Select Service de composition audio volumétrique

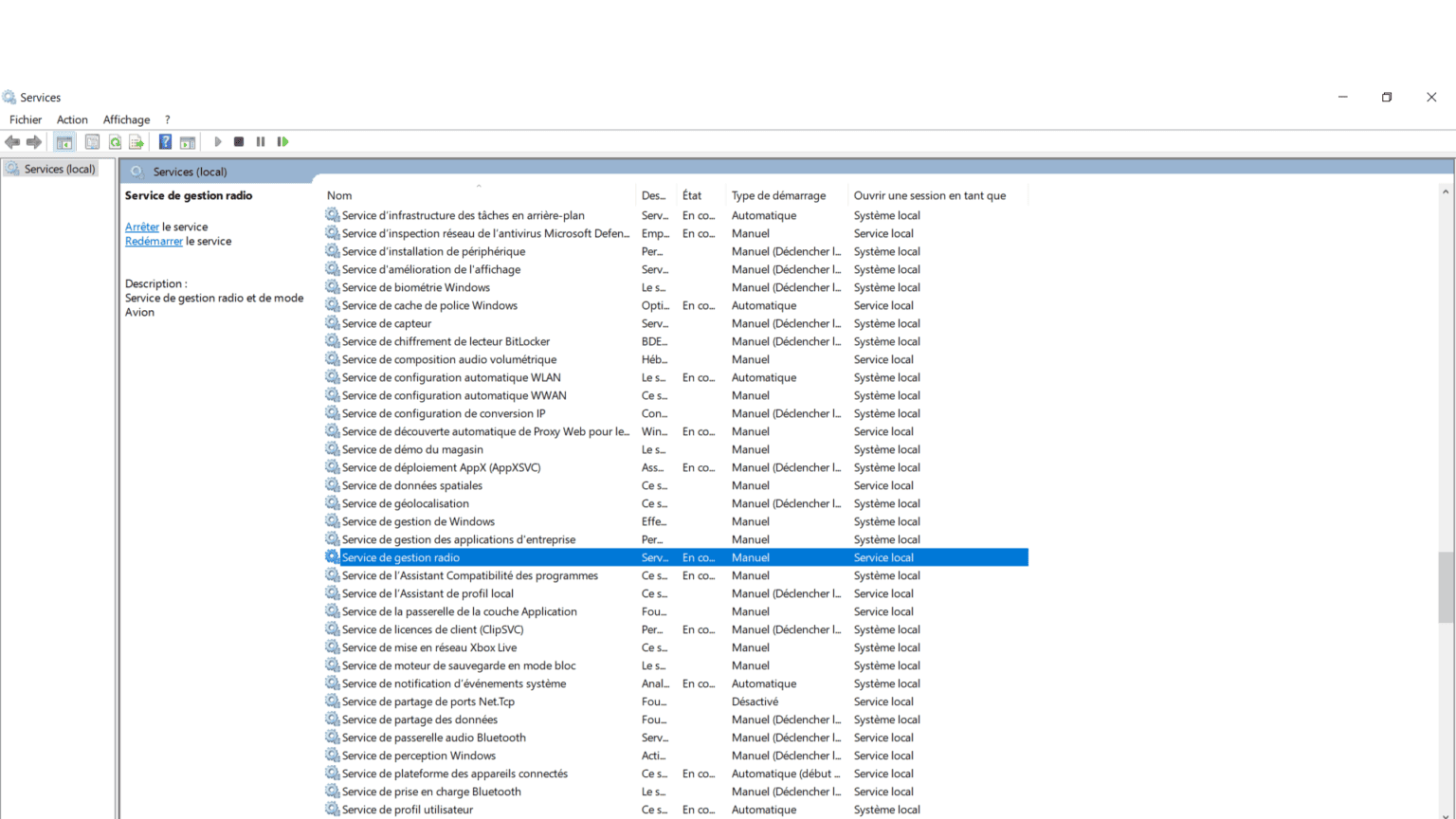tap(449, 359)
